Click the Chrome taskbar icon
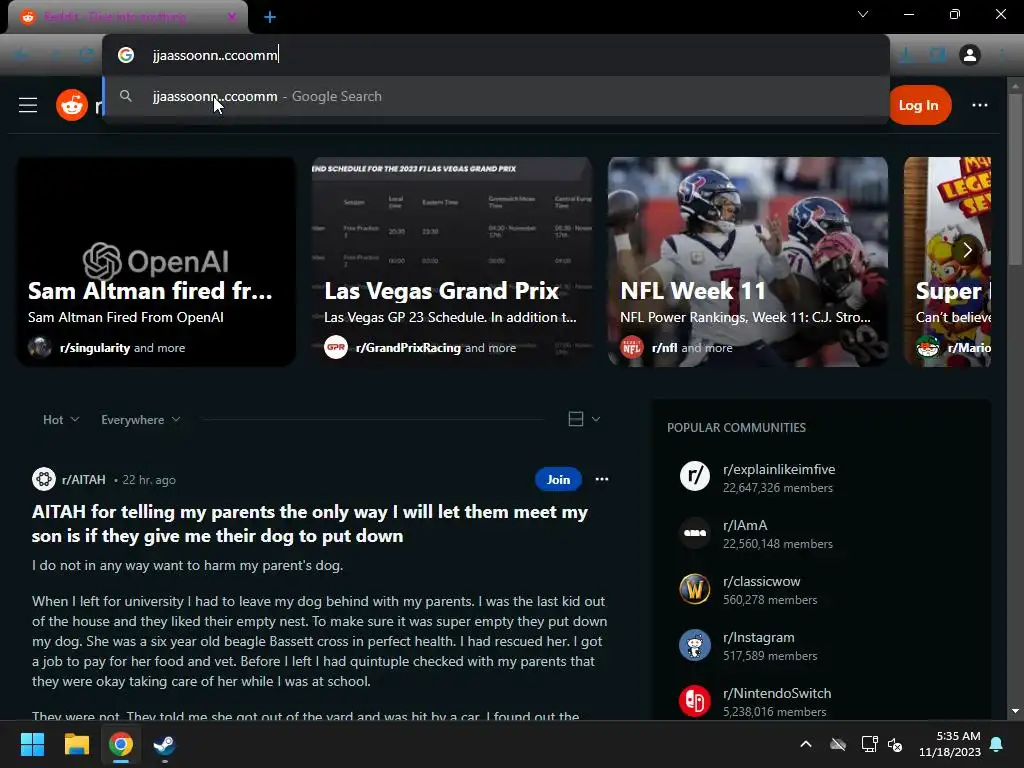 pyautogui.click(x=121, y=744)
